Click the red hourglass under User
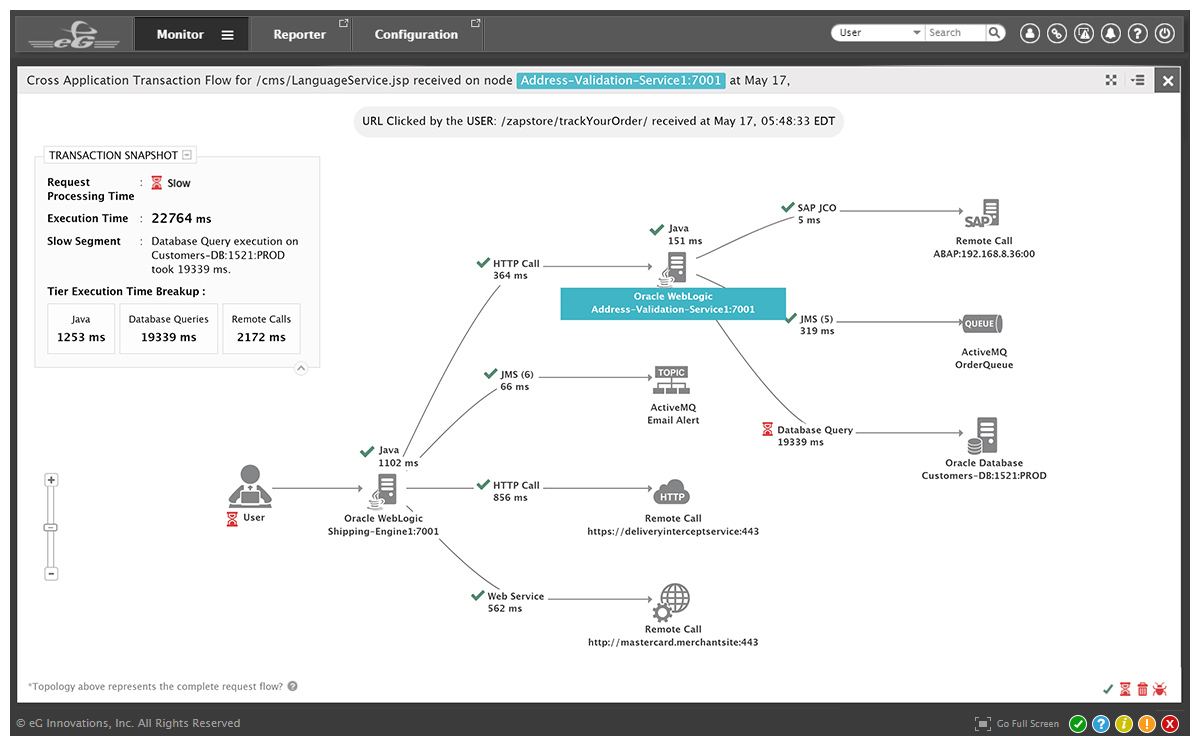The image size is (1200, 746). click(x=232, y=518)
